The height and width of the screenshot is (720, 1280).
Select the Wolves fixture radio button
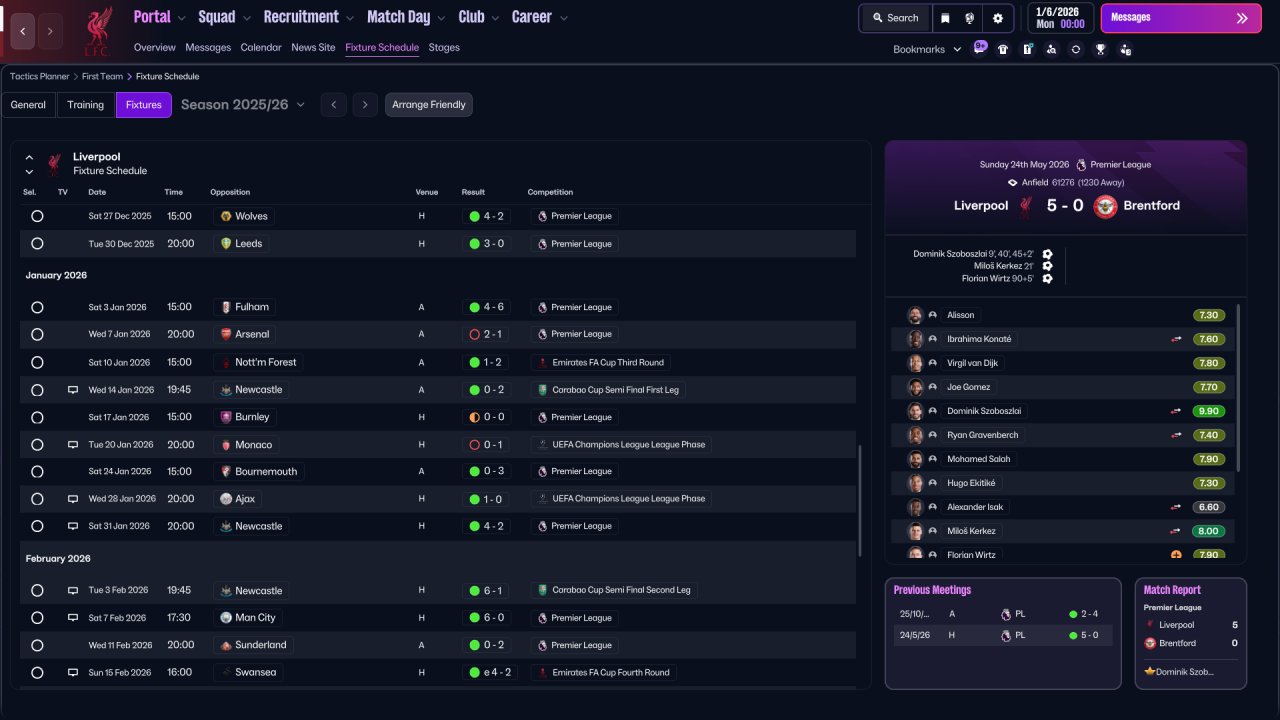[x=37, y=216]
